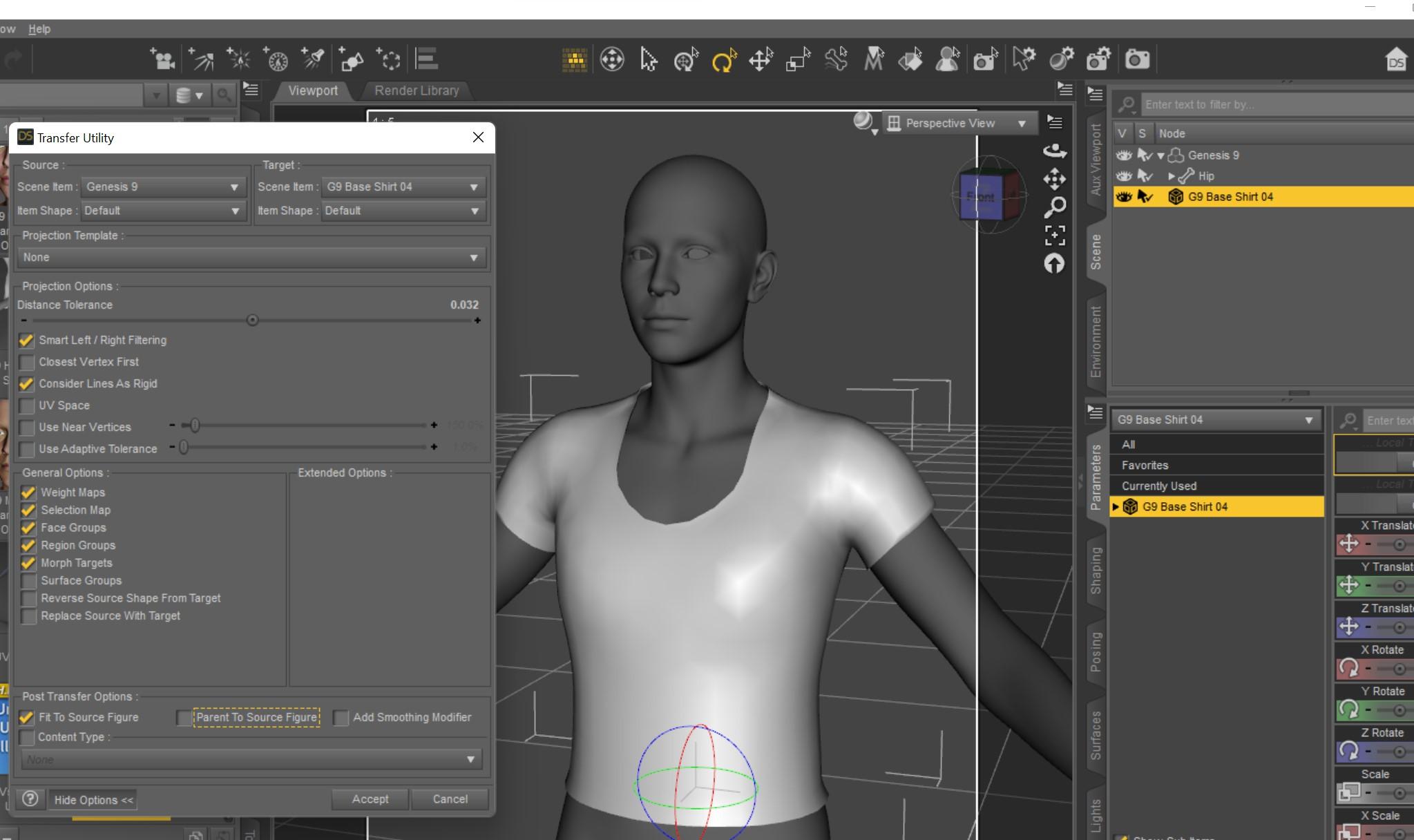Switch to Render Library tab
This screenshot has width=1414, height=840.
pos(416,90)
